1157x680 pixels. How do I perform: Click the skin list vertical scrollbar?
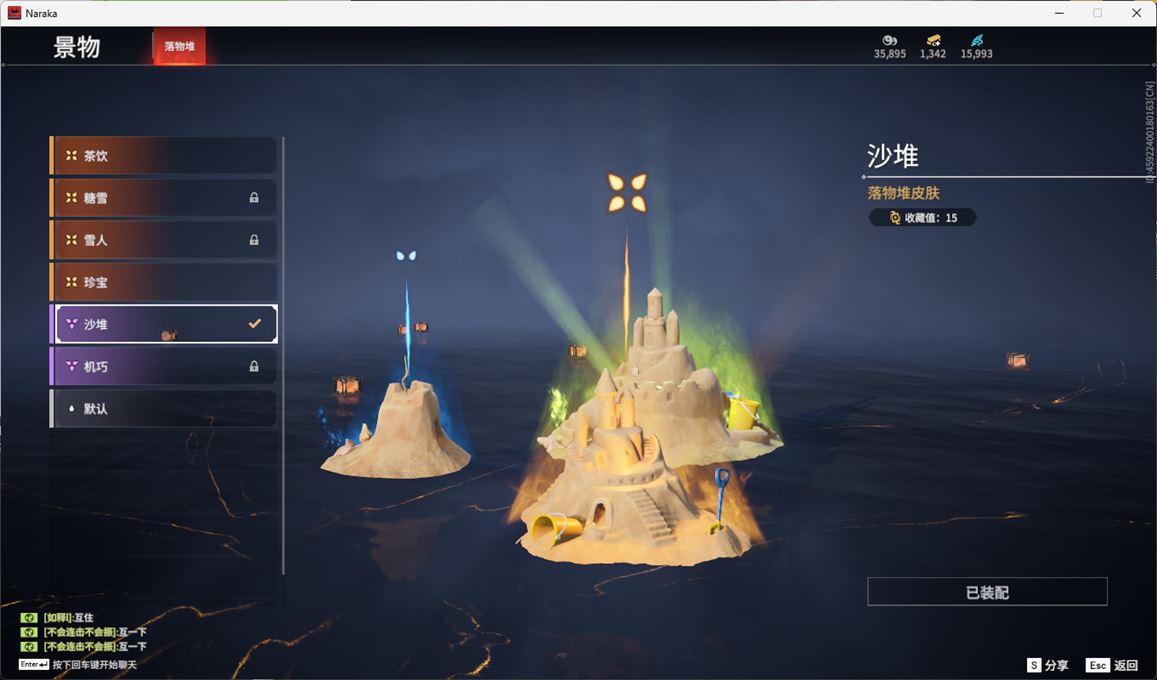(283, 355)
